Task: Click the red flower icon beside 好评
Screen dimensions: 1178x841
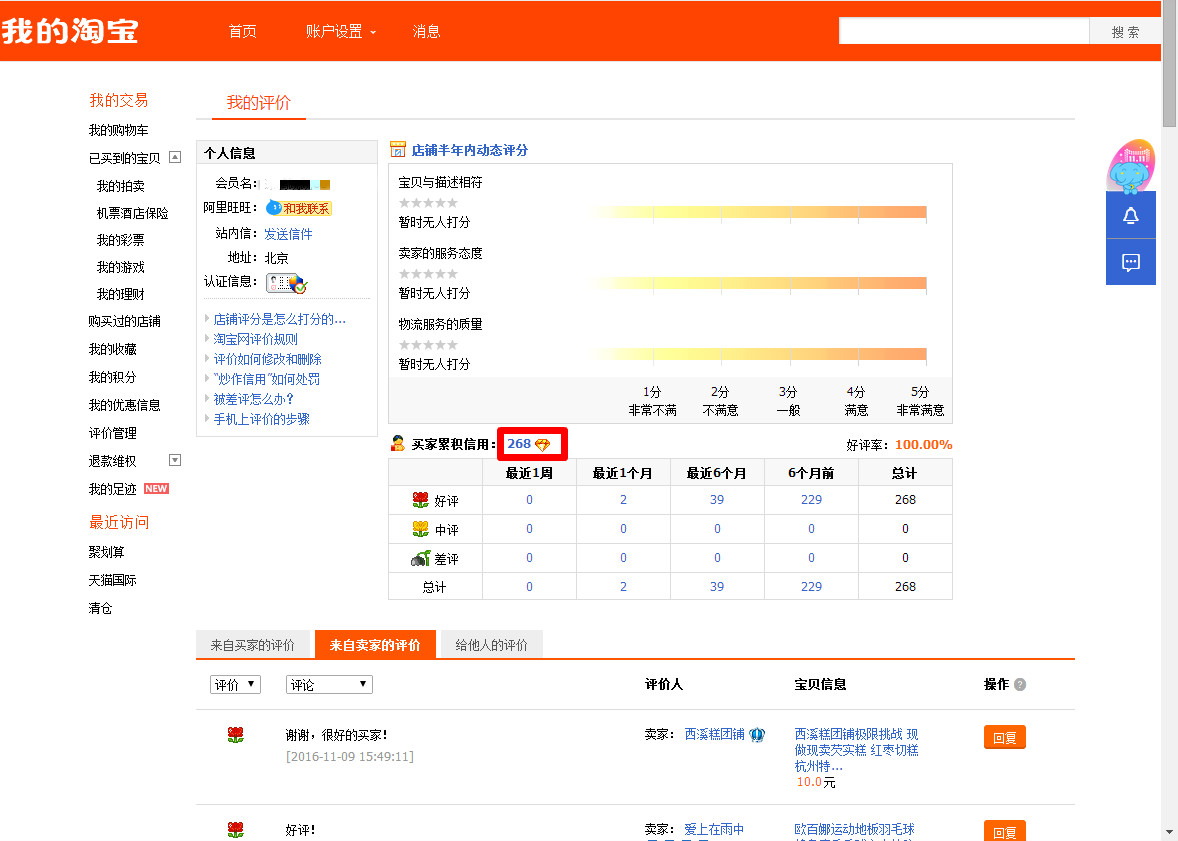Action: click(x=421, y=500)
